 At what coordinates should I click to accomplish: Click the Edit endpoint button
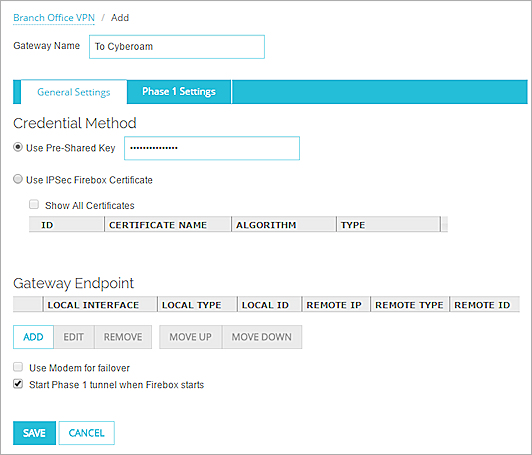click(x=74, y=337)
